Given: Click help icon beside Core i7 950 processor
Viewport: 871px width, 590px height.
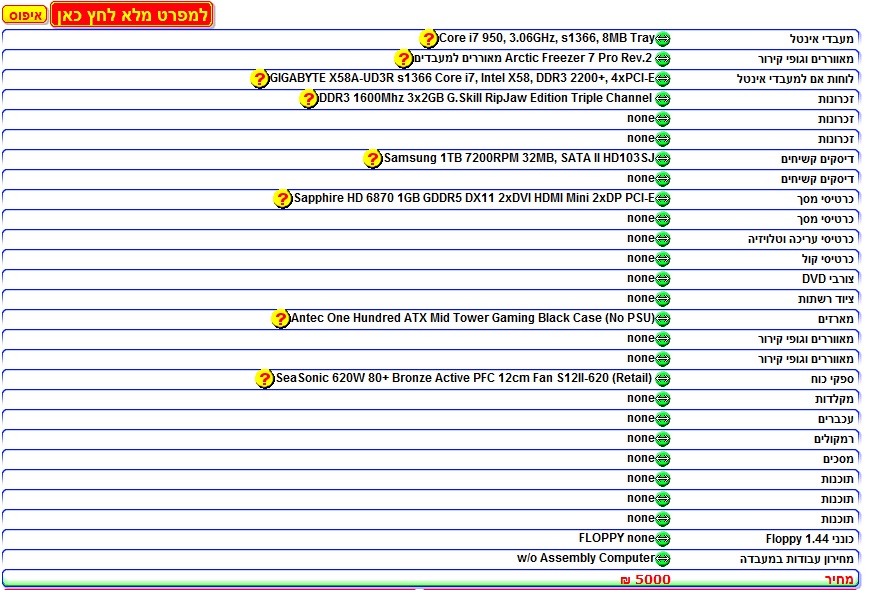Looking at the screenshot, I should coord(429,39).
